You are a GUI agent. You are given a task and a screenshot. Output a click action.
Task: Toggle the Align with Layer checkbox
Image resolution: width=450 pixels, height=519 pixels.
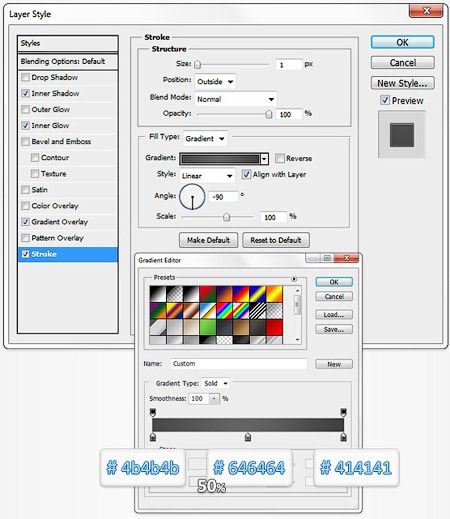coord(246,174)
